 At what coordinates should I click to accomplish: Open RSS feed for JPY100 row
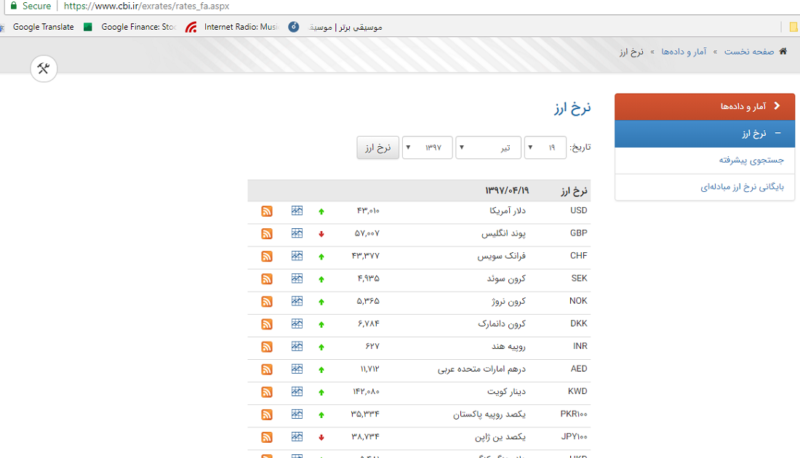(x=266, y=437)
